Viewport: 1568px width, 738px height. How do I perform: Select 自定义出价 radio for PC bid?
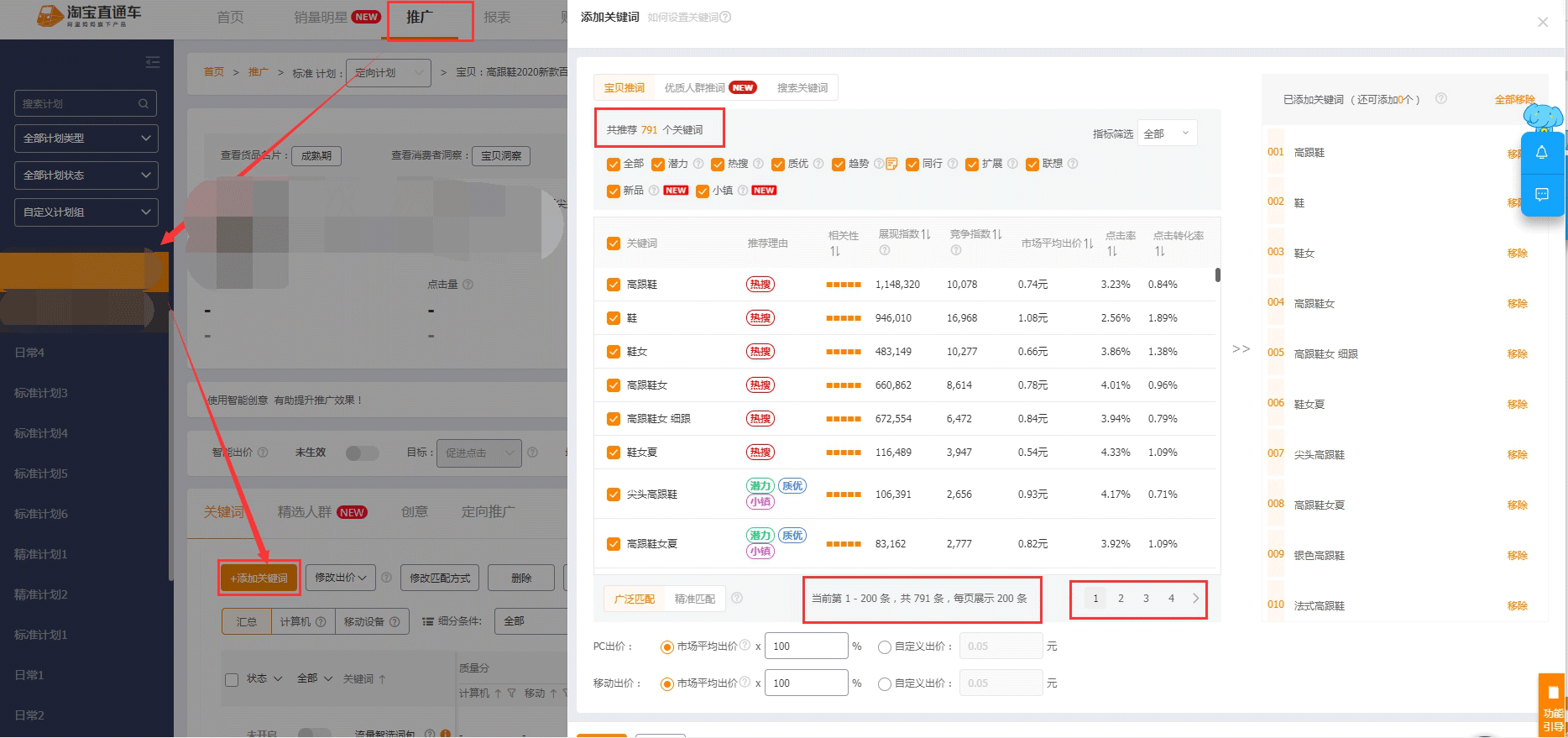pyautogui.click(x=884, y=647)
